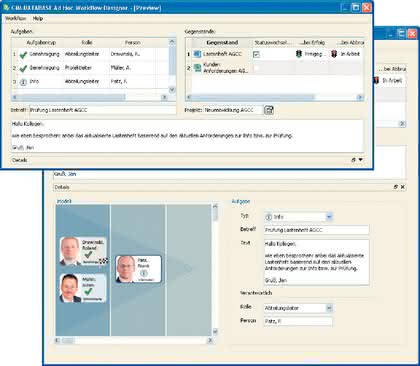The height and width of the screenshot is (366, 420).
Task: Click the Freigegeben traffic light icon in front window
Action: pos(299,54)
